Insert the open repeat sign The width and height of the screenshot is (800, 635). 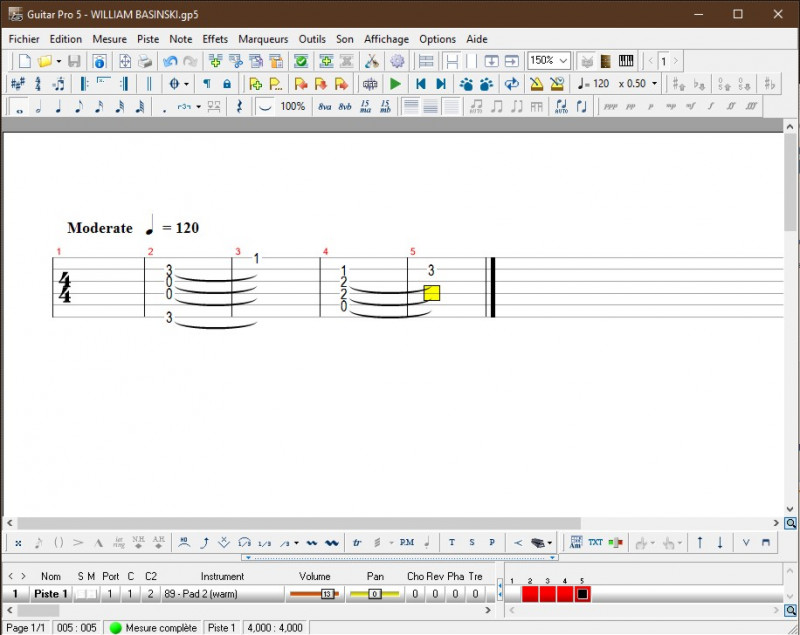tap(84, 84)
